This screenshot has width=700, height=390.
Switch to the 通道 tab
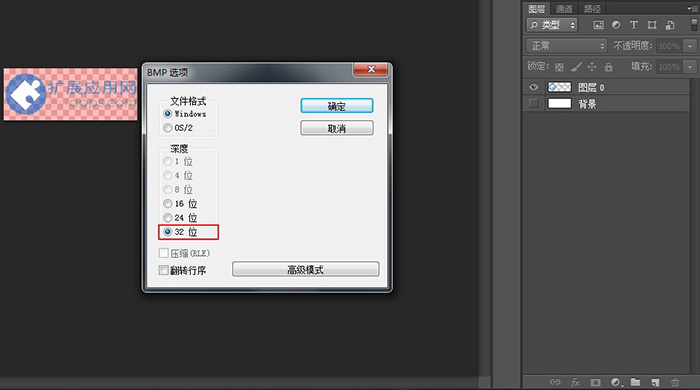[564, 8]
